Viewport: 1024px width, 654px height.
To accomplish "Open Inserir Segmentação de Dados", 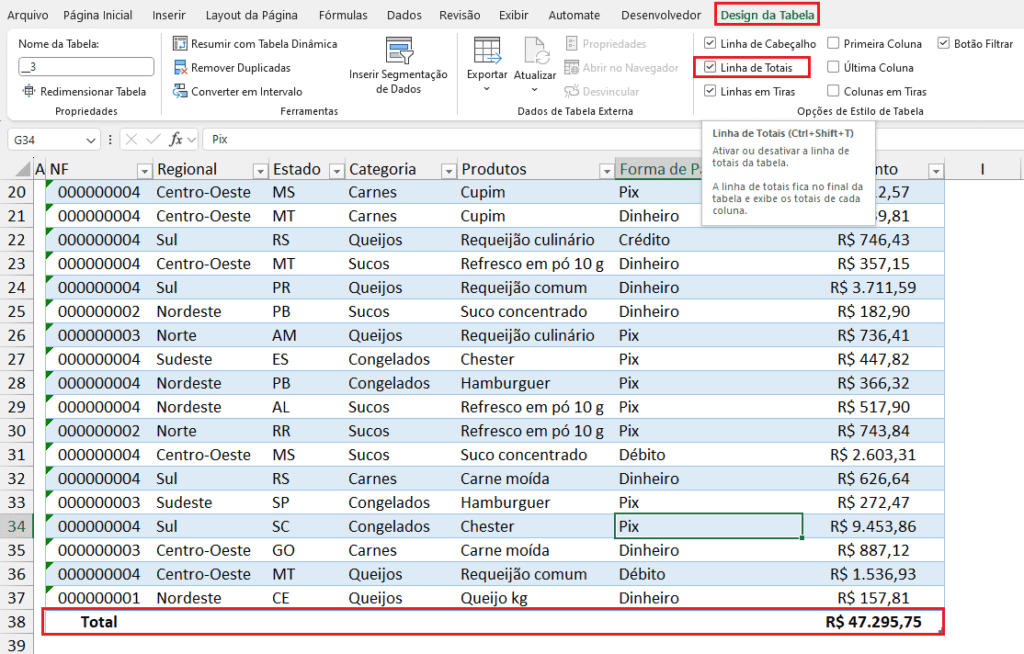I will tap(399, 52).
